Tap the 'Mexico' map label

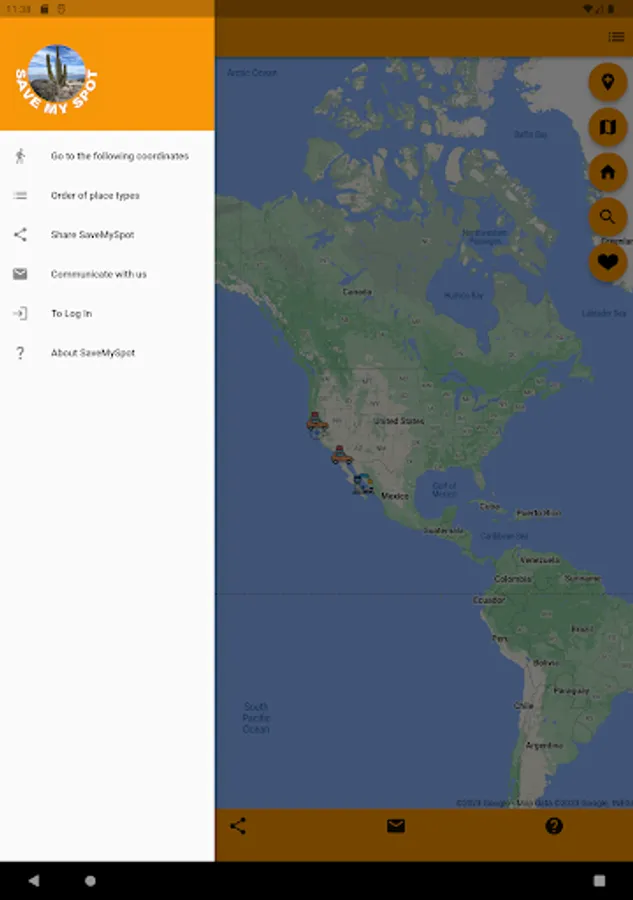(x=395, y=496)
